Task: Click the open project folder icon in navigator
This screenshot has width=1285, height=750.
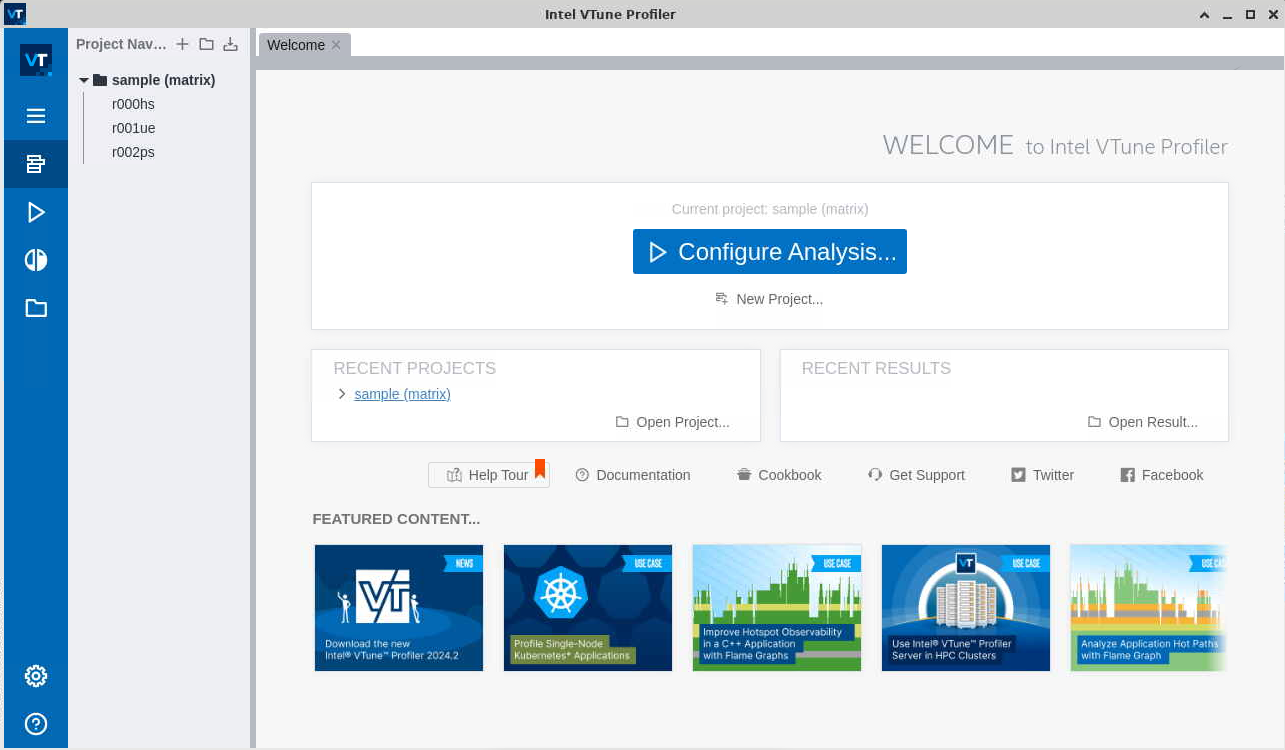Action: pyautogui.click(x=206, y=44)
